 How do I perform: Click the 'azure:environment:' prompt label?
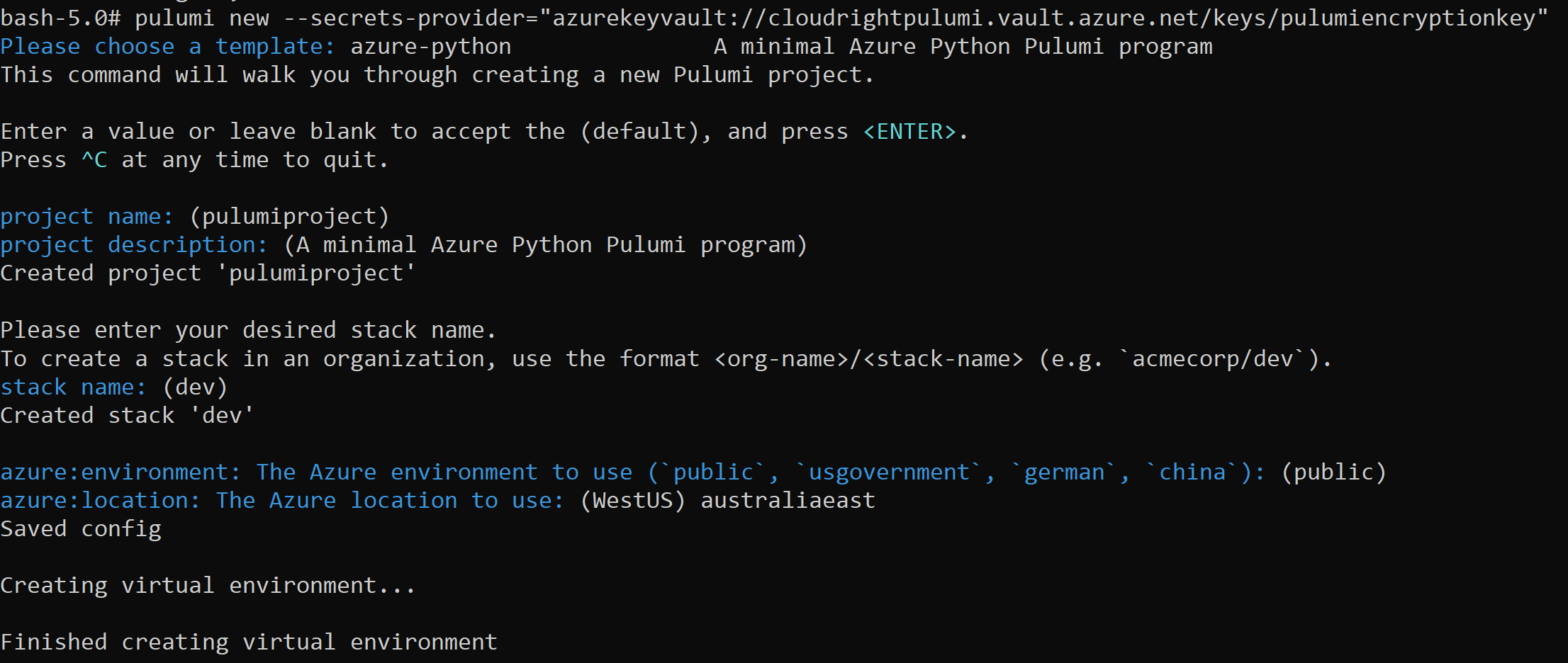point(121,472)
